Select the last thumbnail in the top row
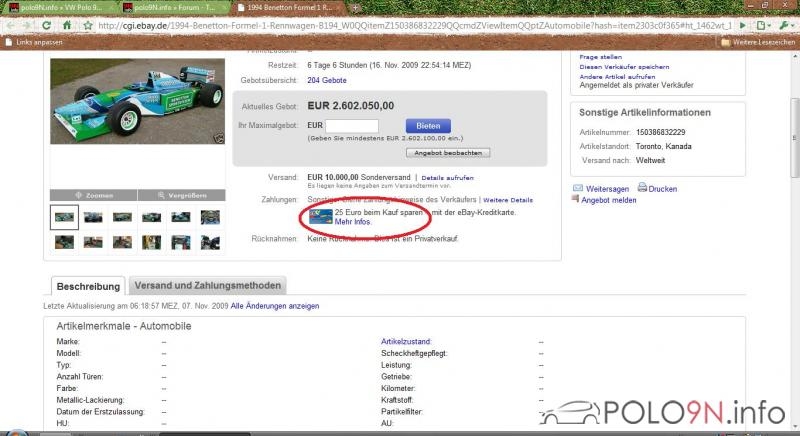 coord(210,217)
